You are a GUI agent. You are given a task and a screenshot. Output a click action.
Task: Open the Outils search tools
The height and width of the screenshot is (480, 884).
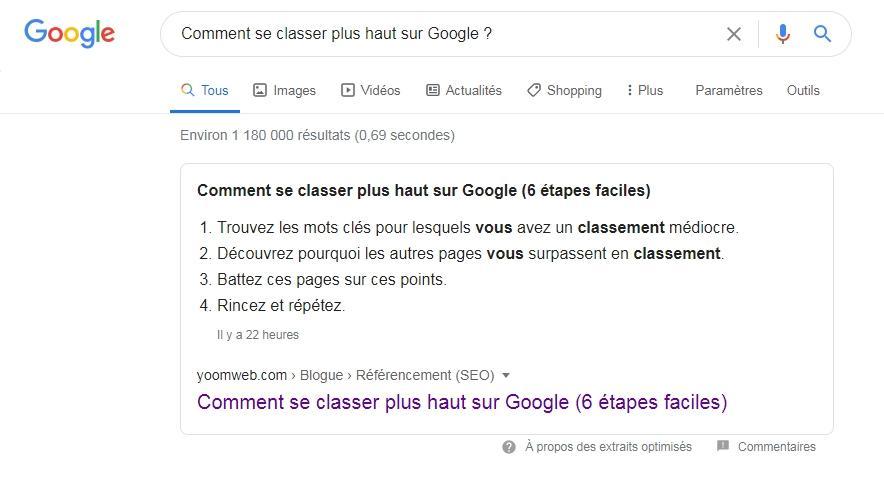click(803, 90)
